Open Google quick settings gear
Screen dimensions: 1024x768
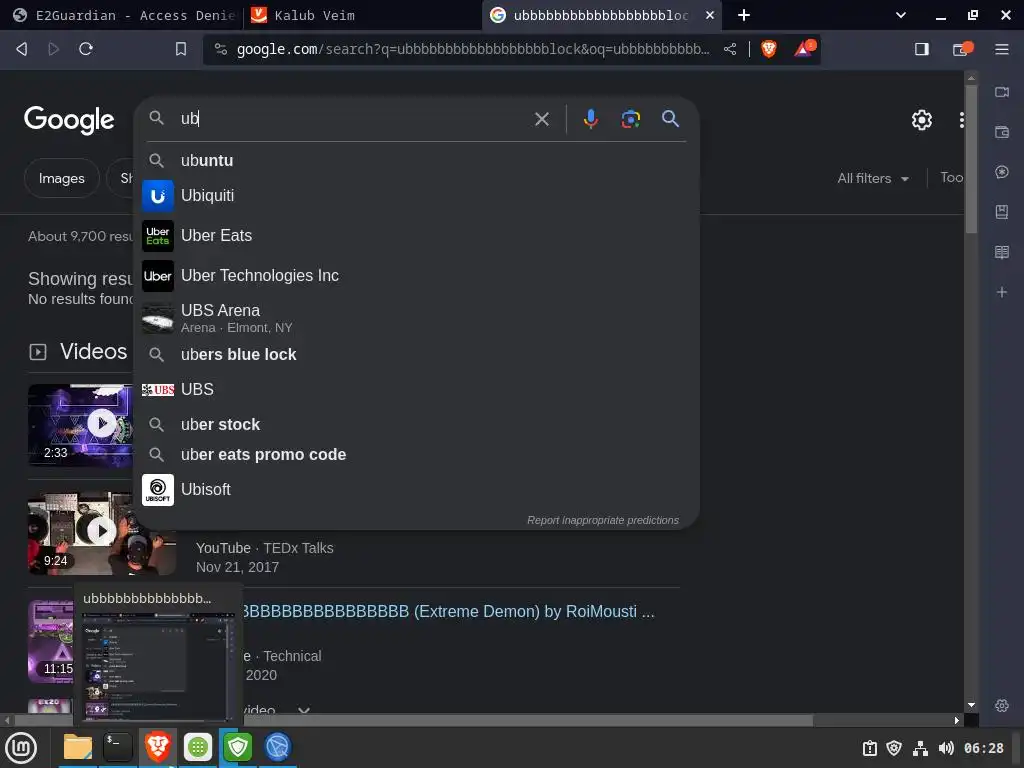[x=921, y=120]
